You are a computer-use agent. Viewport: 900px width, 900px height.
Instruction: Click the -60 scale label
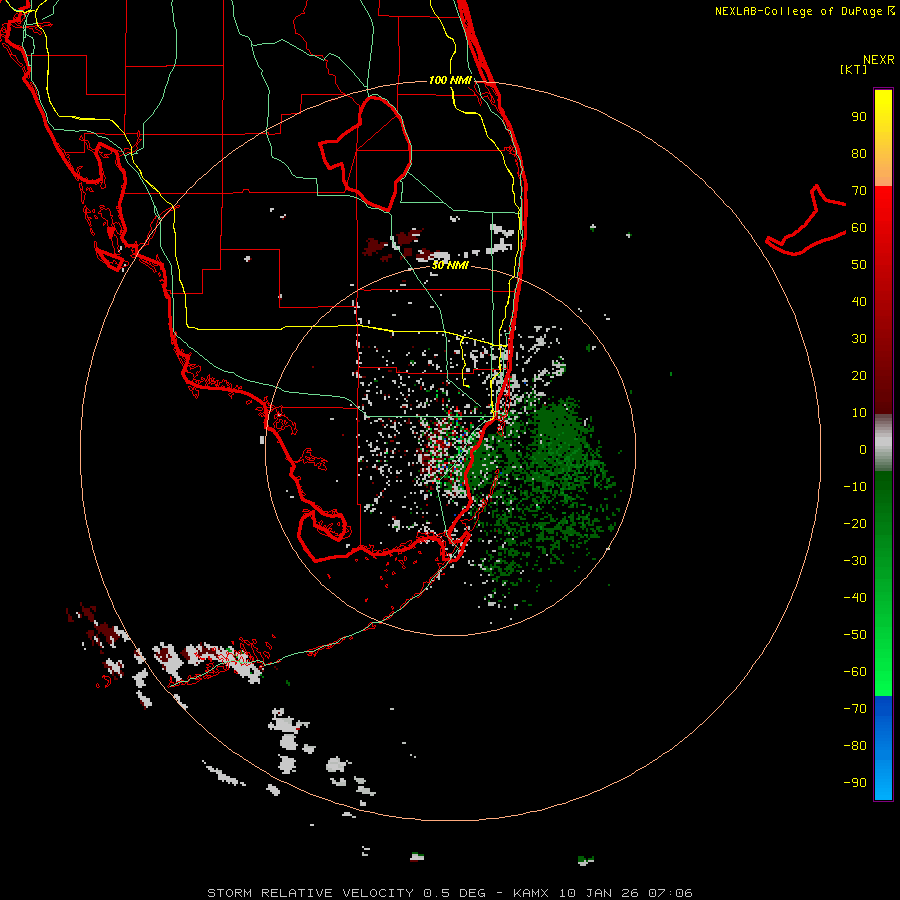click(855, 672)
